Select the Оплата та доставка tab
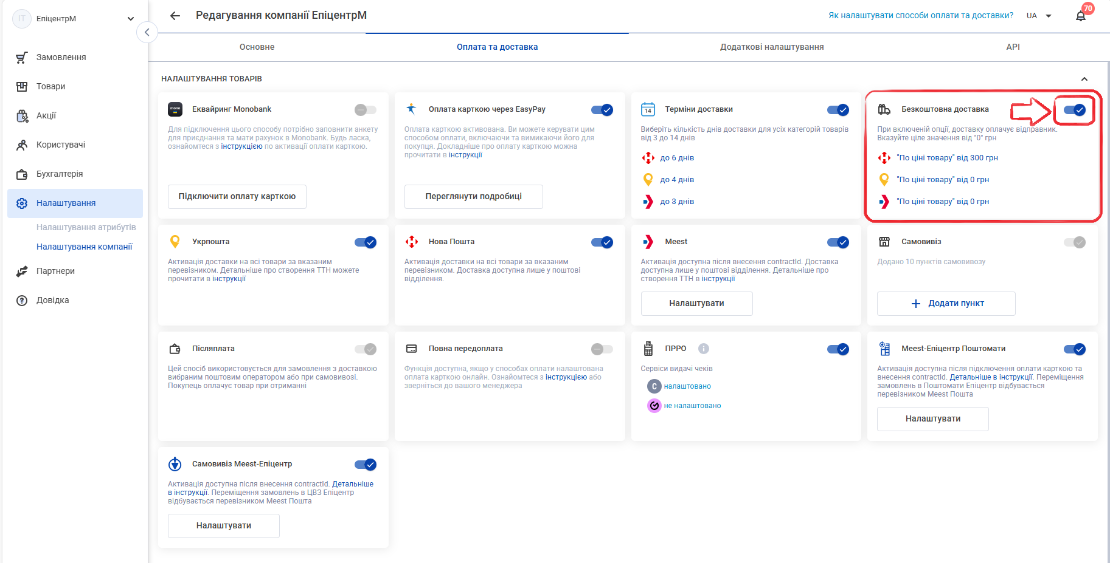1110x563 pixels. 497,47
